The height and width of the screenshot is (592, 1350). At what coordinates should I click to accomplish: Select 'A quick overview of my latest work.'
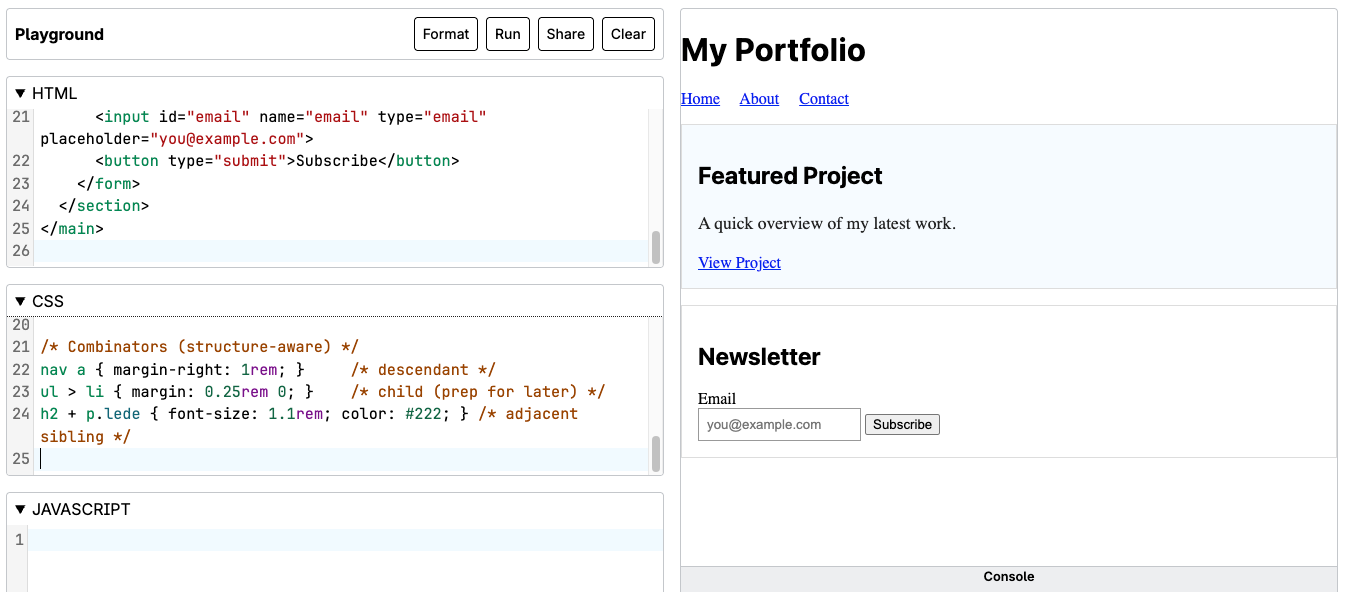(x=827, y=224)
